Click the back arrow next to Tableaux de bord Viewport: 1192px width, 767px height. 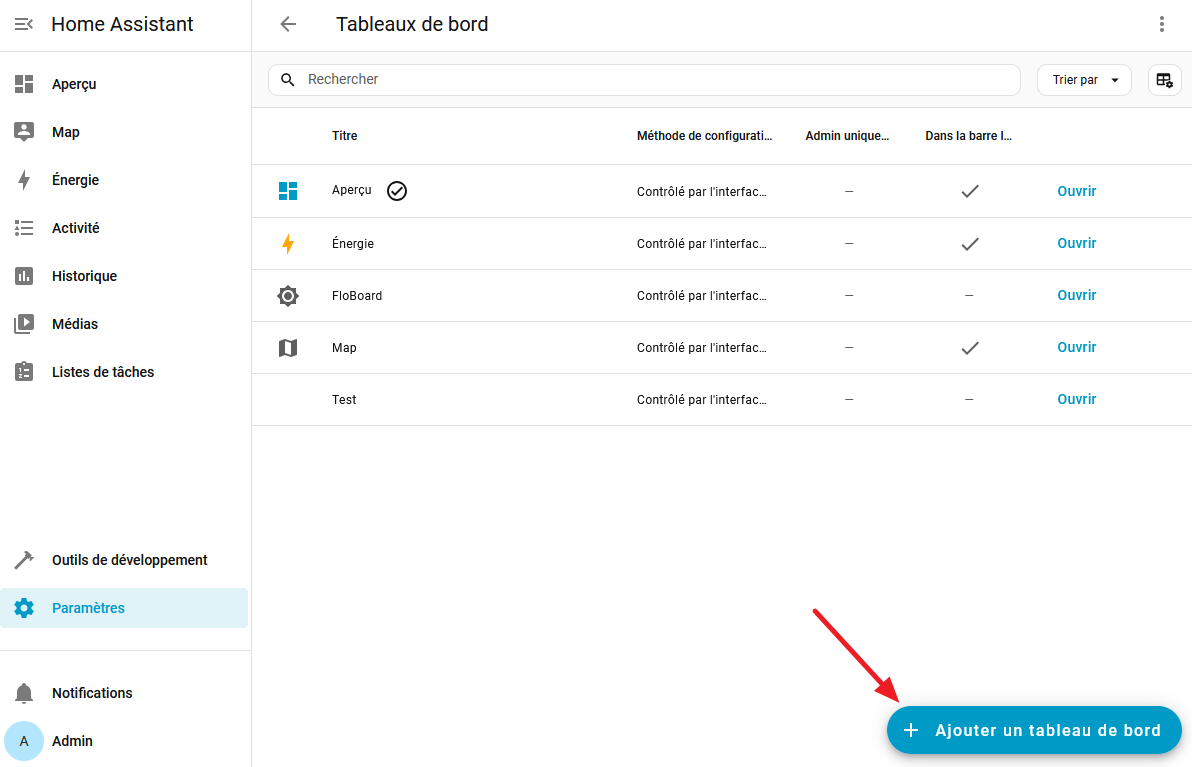click(288, 24)
